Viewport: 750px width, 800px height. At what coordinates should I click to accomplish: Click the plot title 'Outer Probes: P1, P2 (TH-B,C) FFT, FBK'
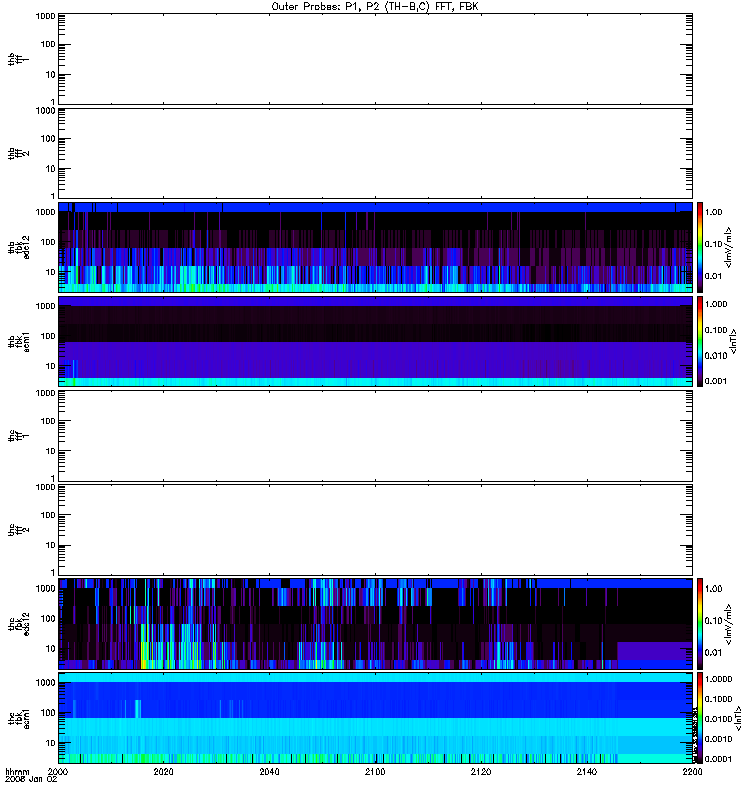375,7
